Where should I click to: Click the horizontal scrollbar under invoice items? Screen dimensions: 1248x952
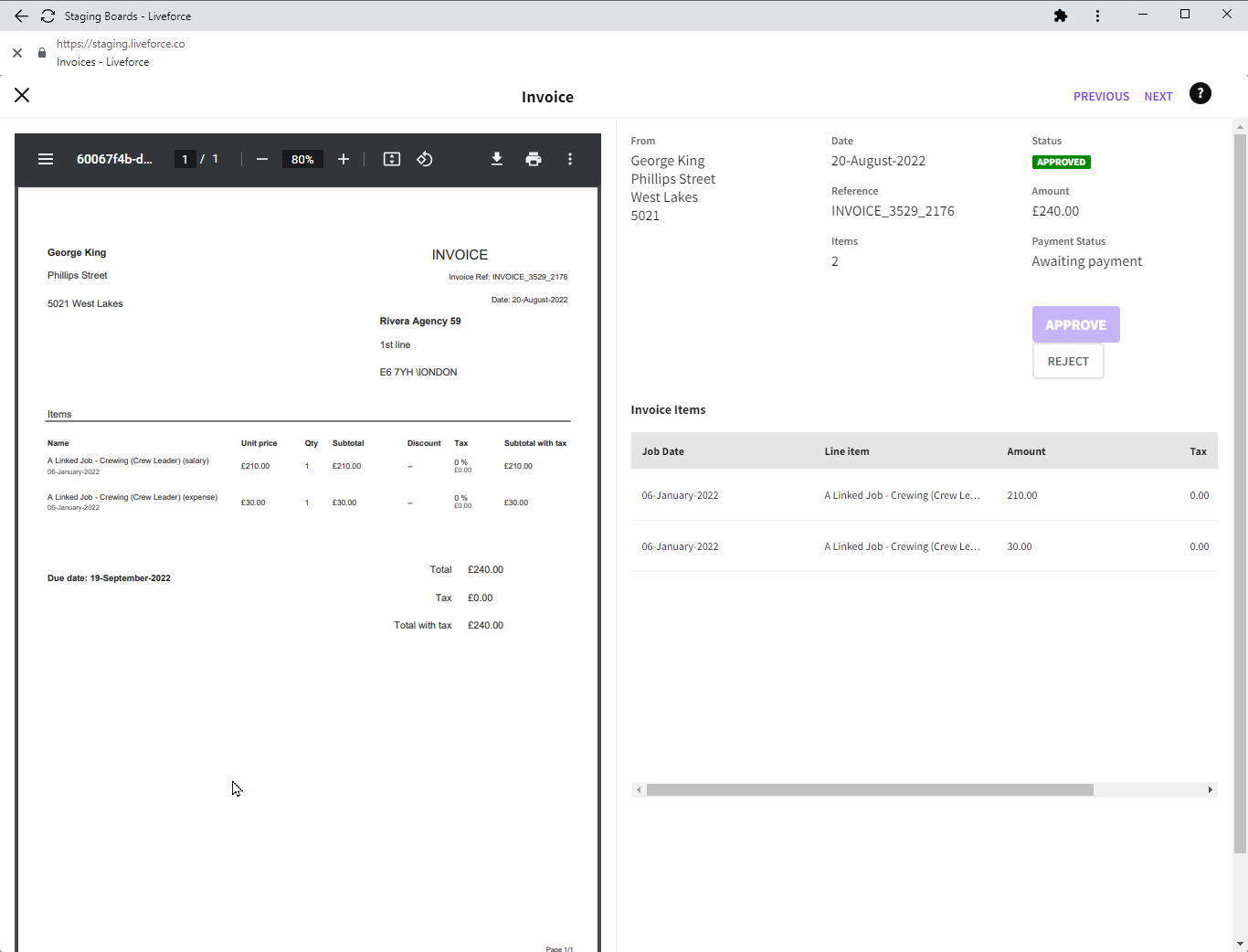click(869, 789)
